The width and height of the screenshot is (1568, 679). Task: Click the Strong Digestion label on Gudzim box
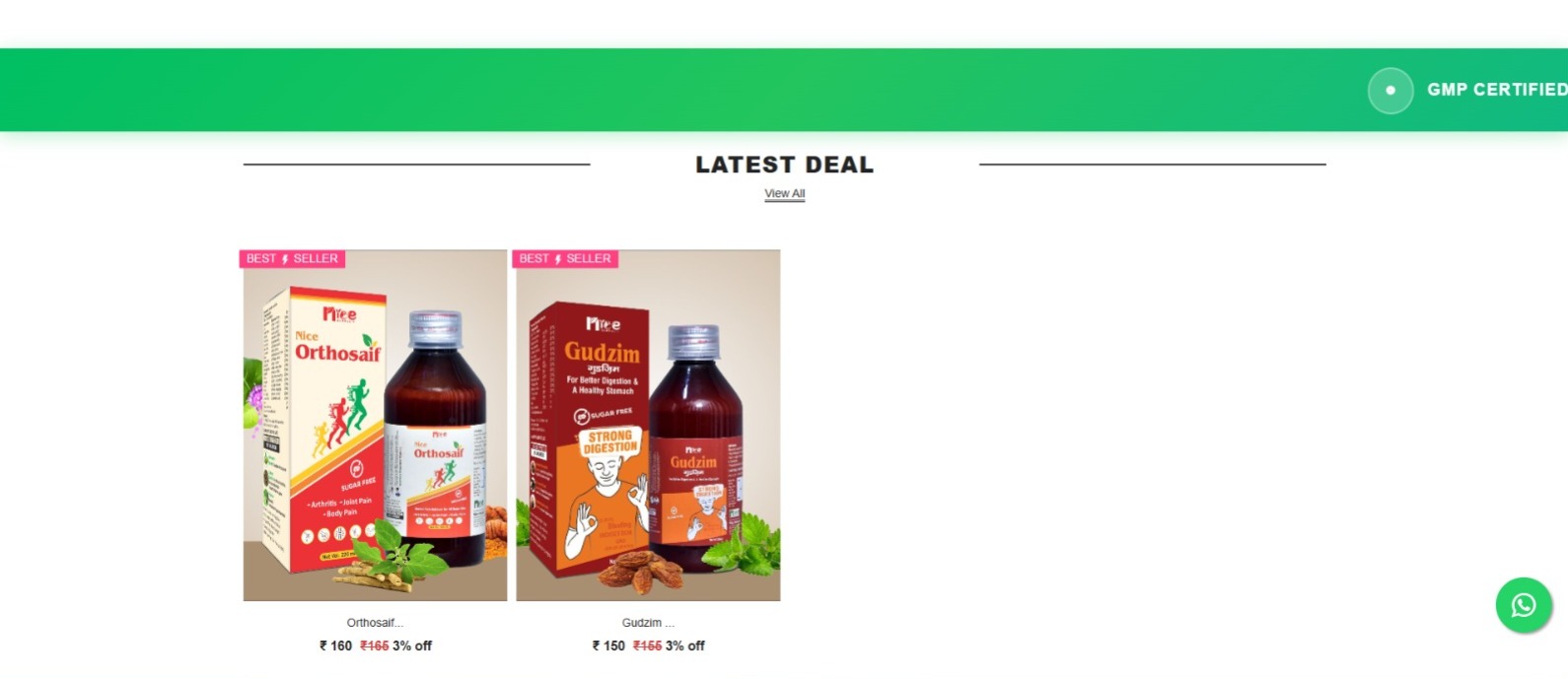(x=610, y=441)
